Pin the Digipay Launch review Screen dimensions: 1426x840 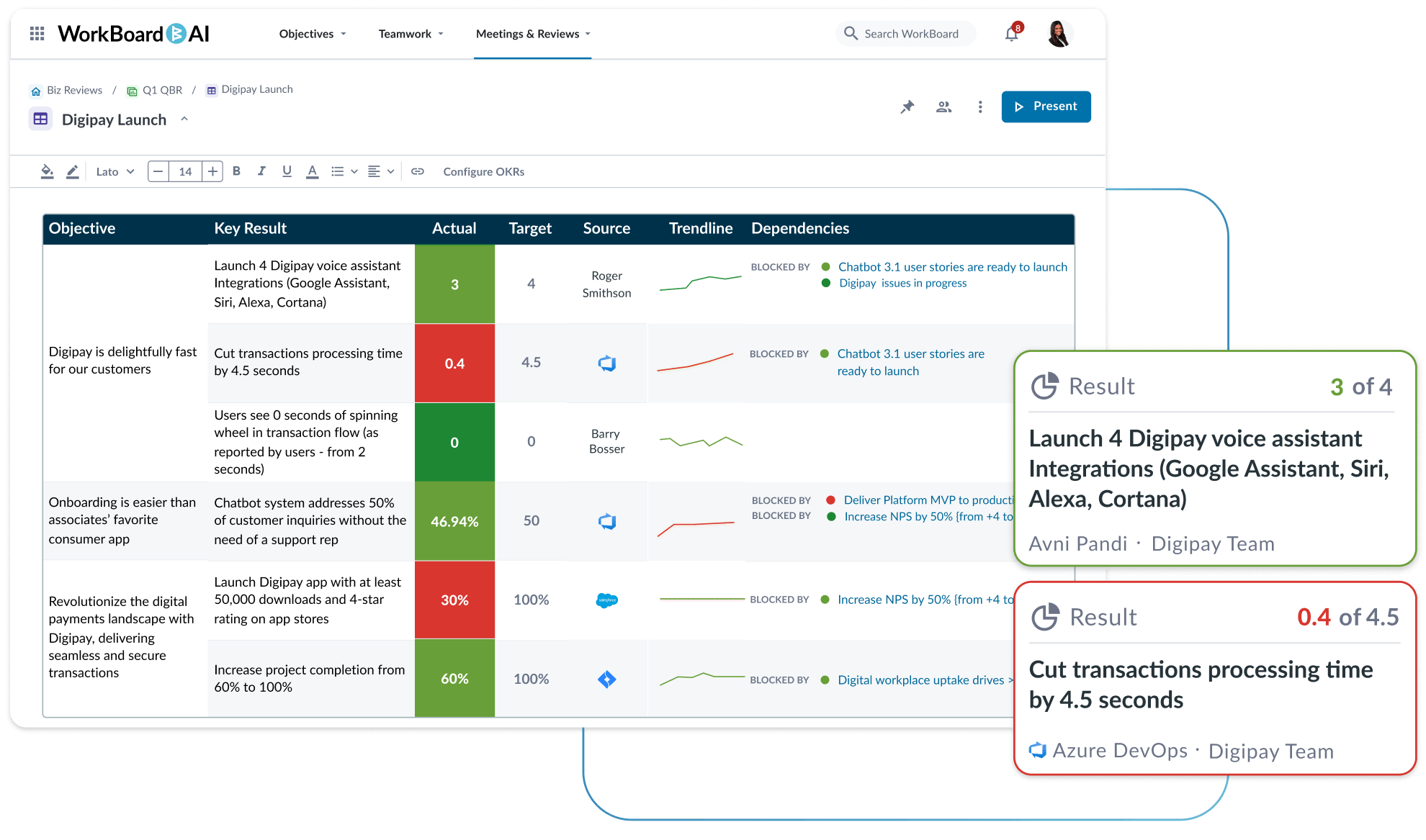(907, 107)
